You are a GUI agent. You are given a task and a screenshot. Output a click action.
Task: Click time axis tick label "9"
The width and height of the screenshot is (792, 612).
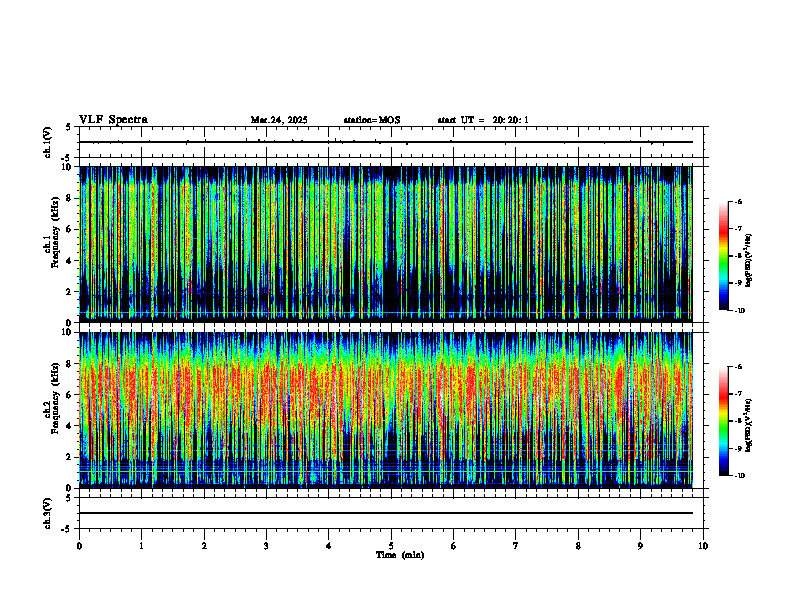tap(640, 546)
